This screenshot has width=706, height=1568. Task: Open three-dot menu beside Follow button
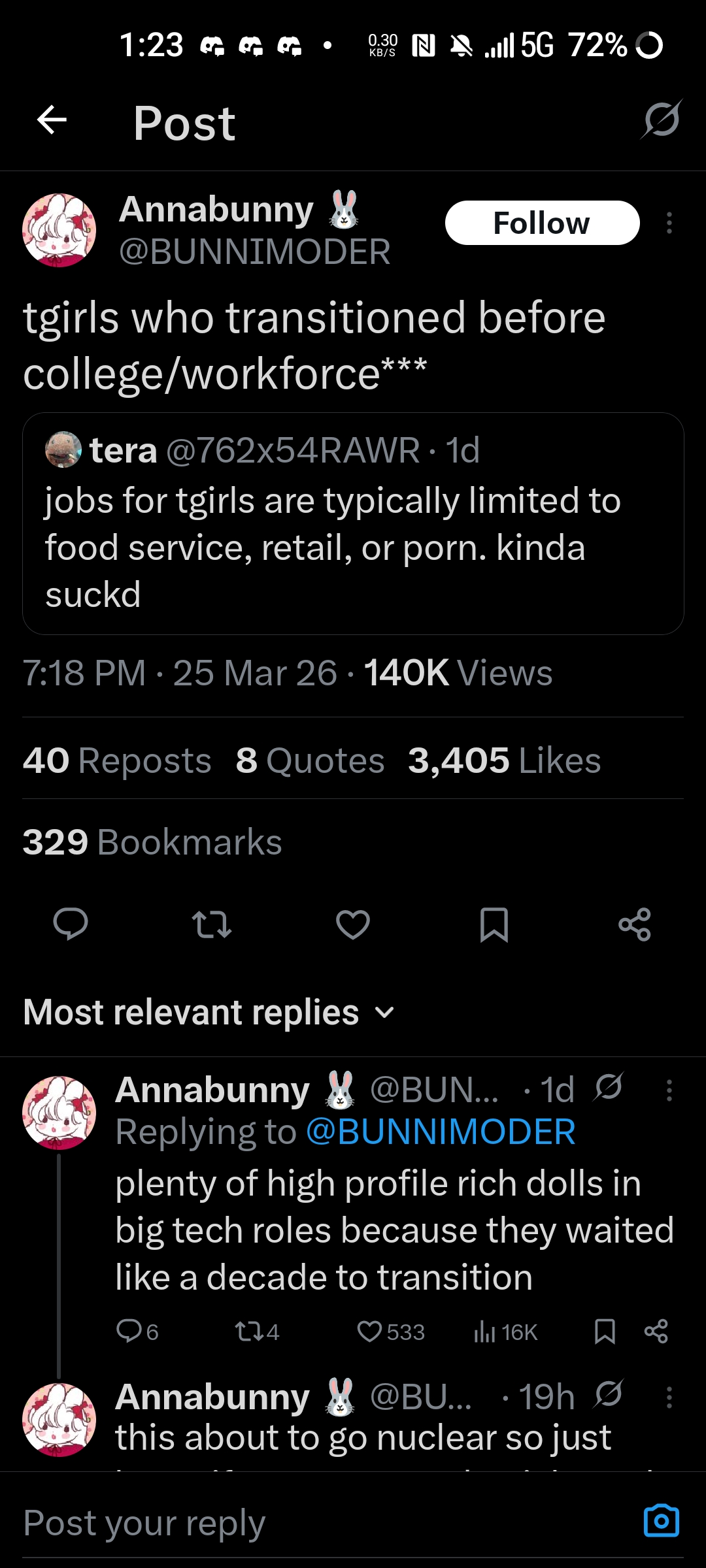pyautogui.click(x=669, y=223)
